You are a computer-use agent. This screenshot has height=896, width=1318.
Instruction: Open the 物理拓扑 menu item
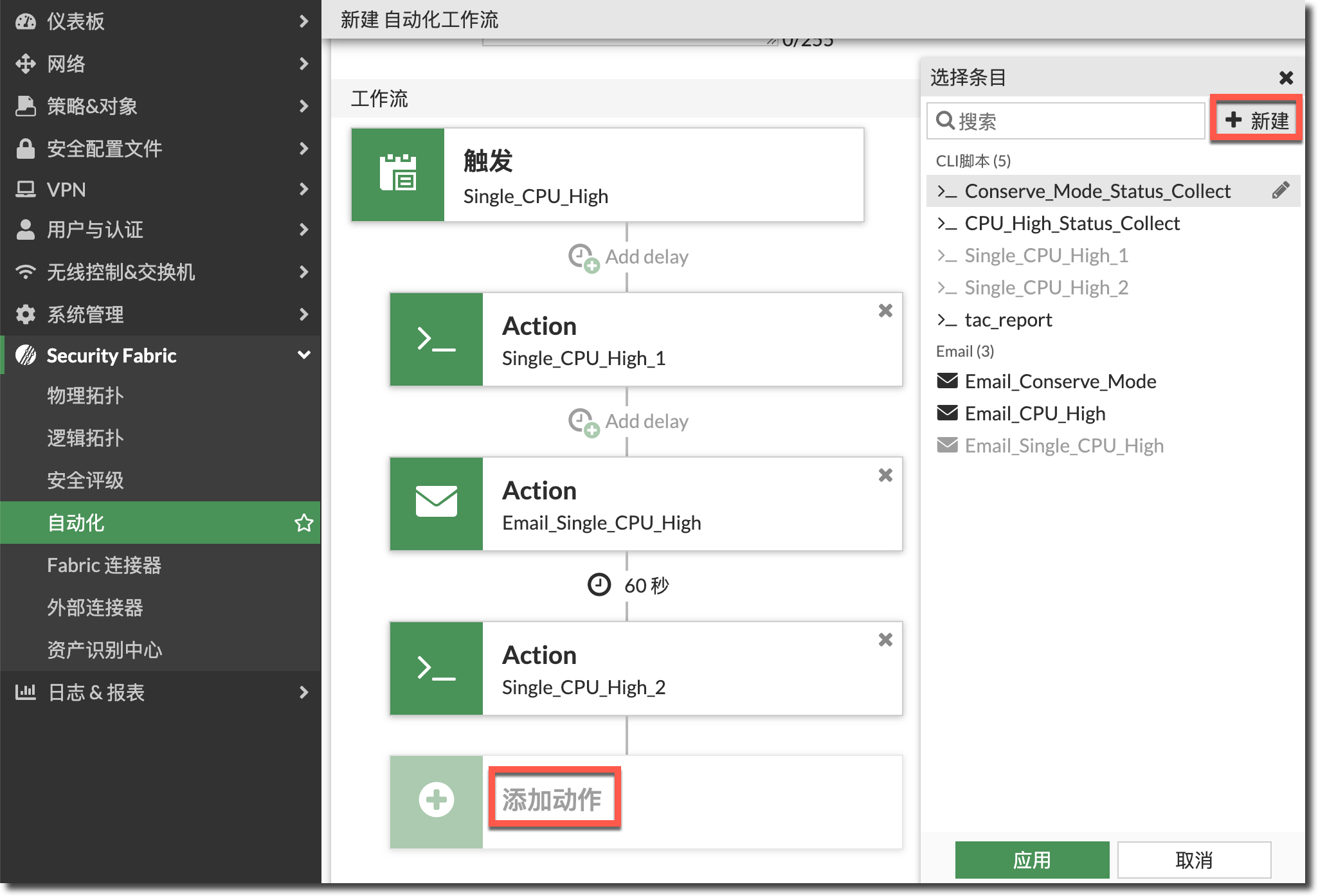85,395
